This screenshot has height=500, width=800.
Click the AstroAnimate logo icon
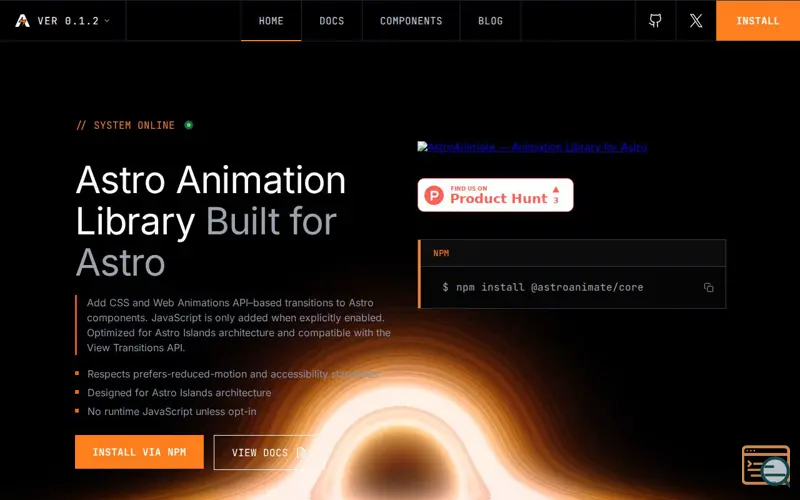tap(22, 20)
